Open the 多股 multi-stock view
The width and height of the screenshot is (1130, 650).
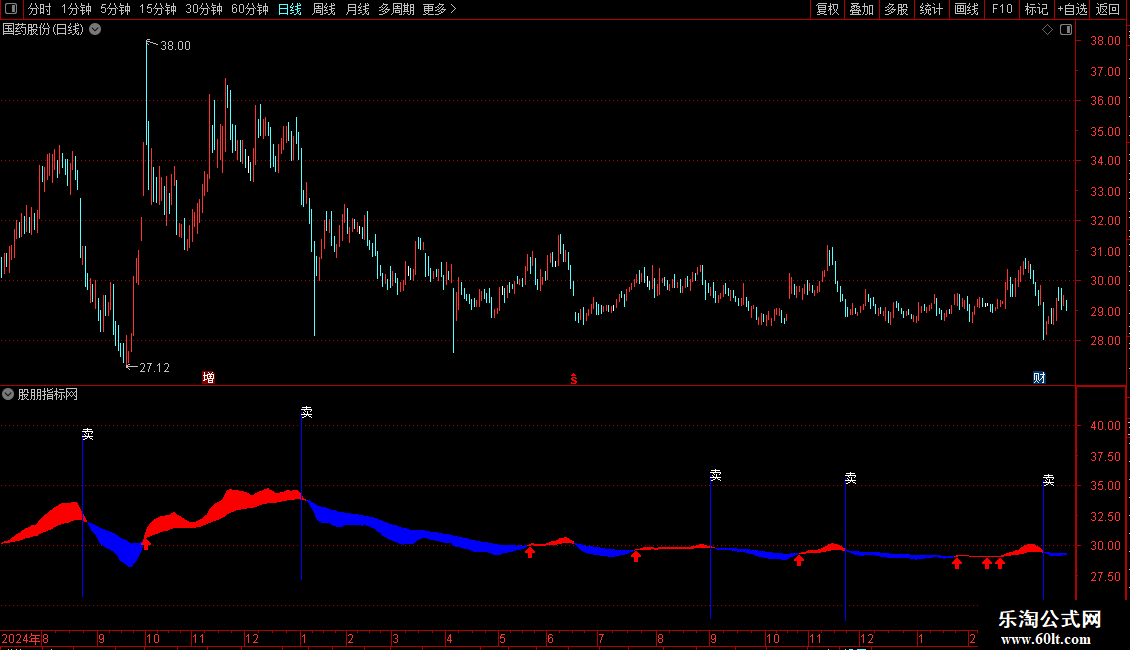(896, 9)
